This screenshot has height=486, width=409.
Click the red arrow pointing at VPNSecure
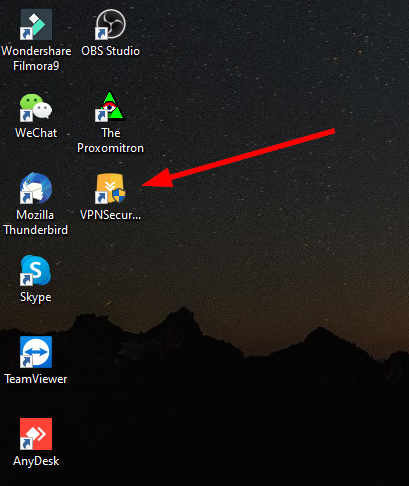pyautogui.click(x=238, y=158)
